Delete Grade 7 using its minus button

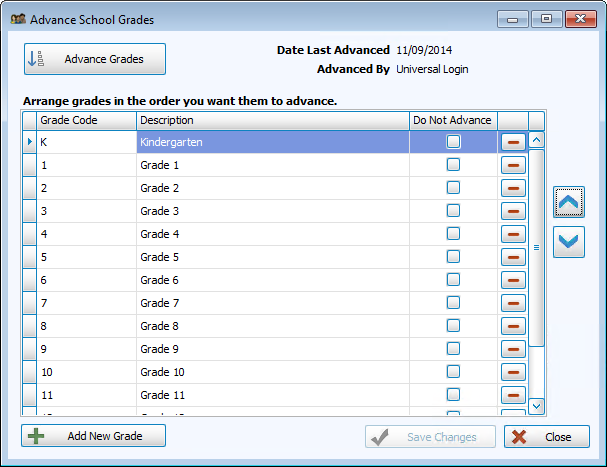coord(512,303)
